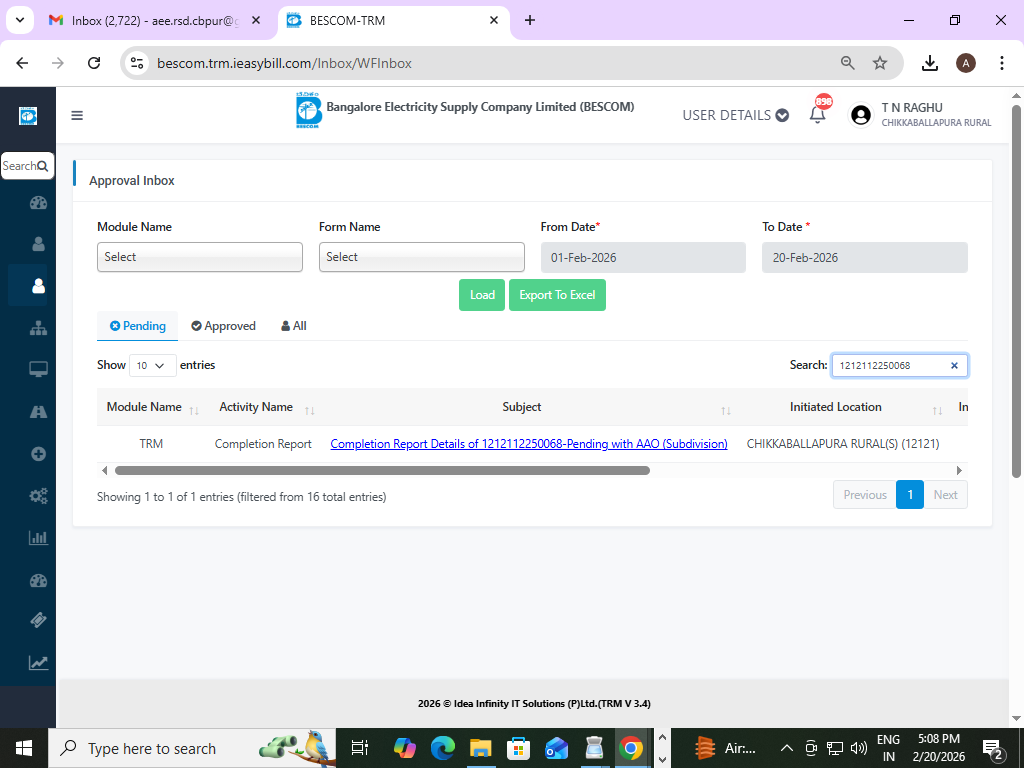This screenshot has height=768, width=1024.
Task: Open File Explorer from the taskbar
Action: pyautogui.click(x=481, y=748)
